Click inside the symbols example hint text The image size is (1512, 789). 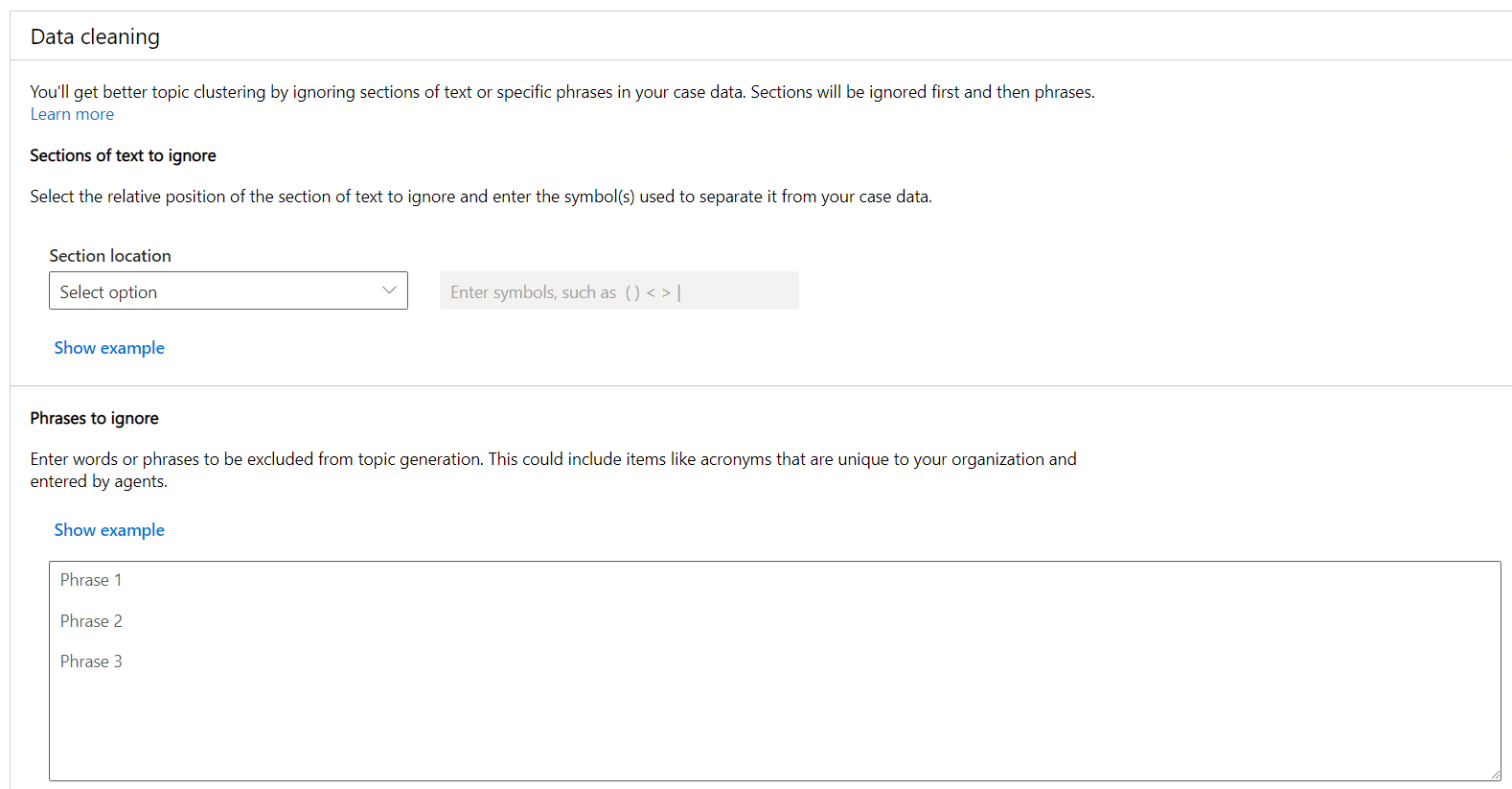pyautogui.click(x=563, y=291)
